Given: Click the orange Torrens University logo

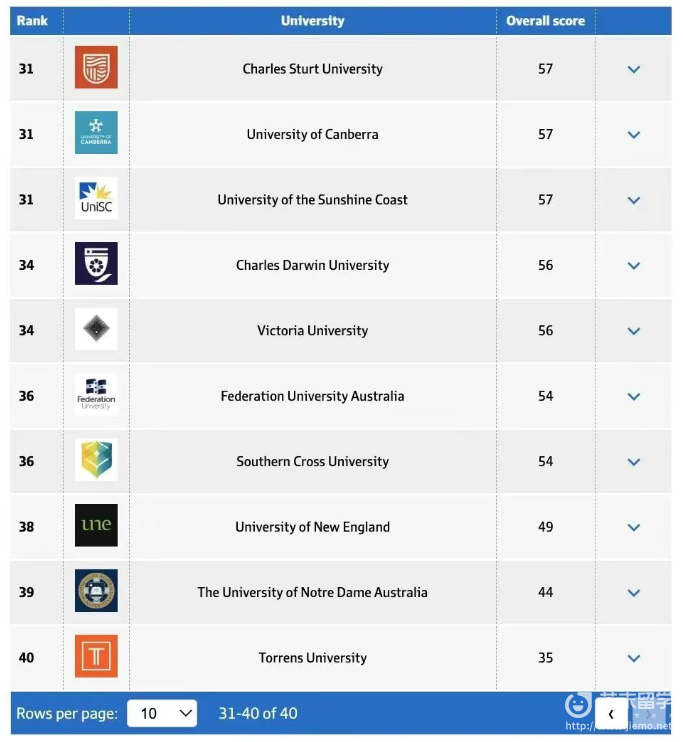Looking at the screenshot, I should coord(96,657).
